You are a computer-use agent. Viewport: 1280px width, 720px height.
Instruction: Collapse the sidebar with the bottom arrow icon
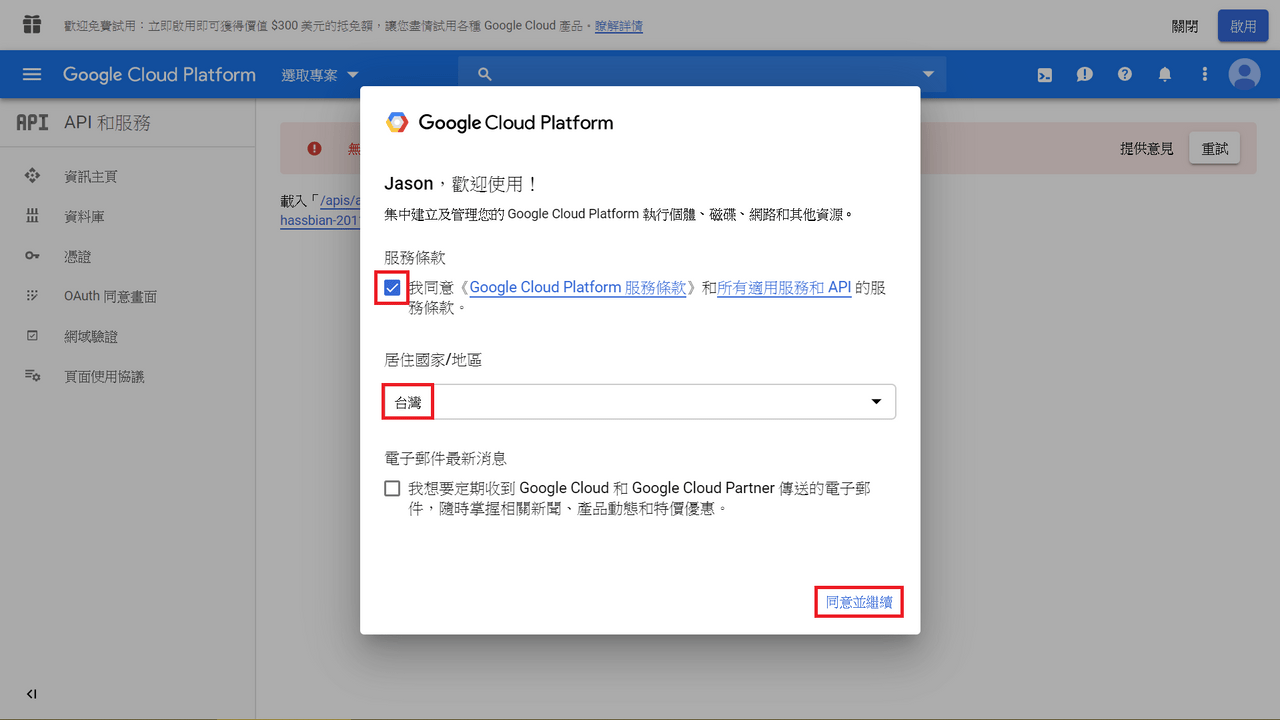(32, 694)
